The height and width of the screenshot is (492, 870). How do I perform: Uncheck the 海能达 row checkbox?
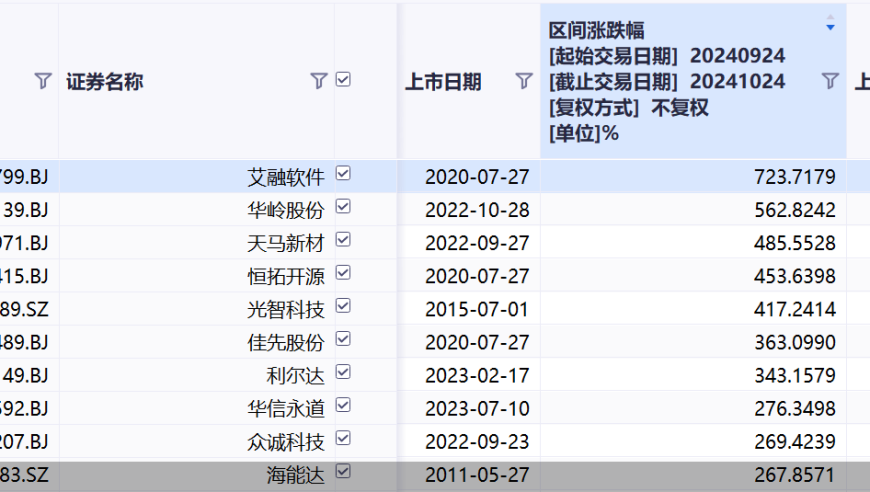343,471
